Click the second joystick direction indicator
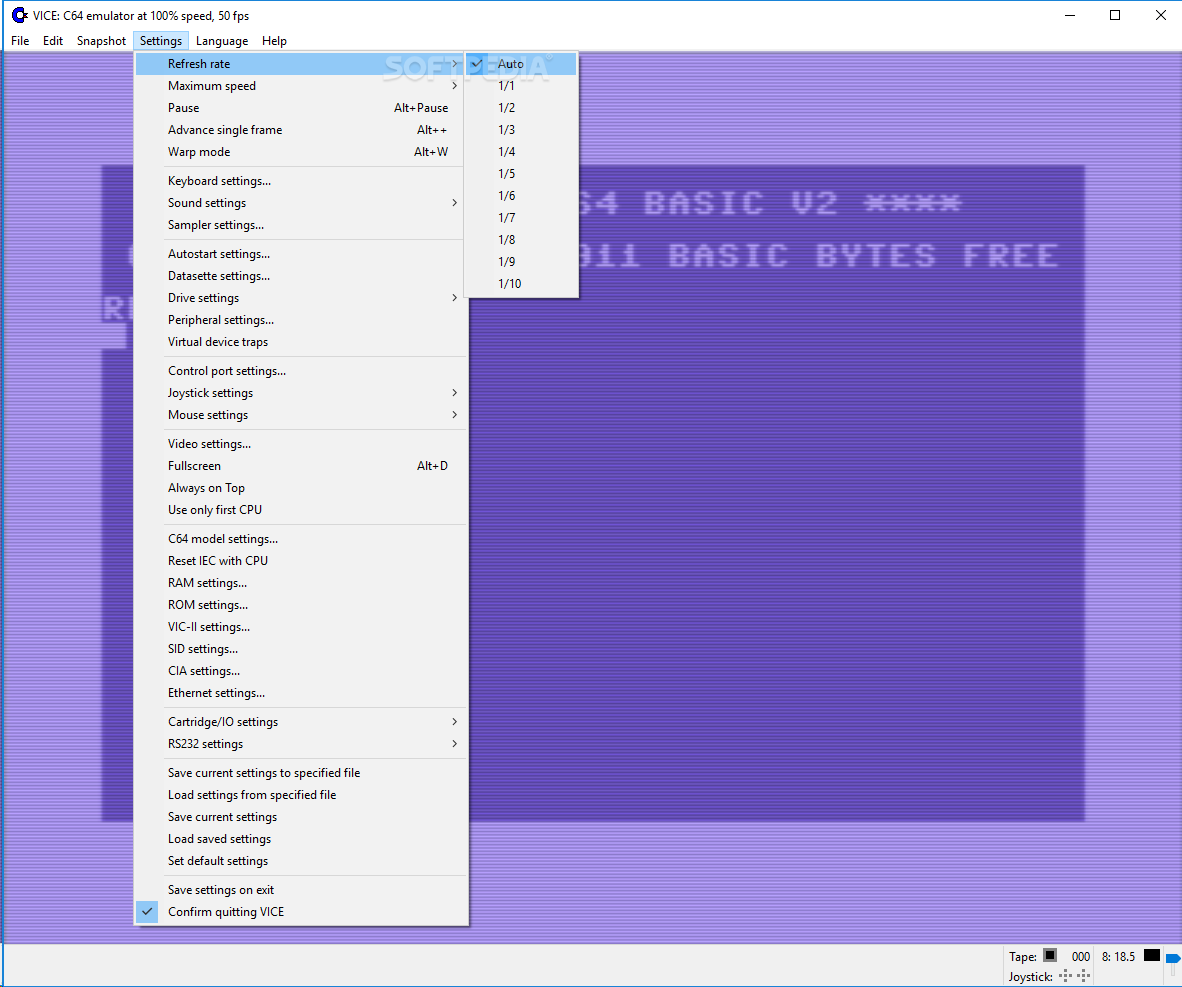The width and height of the screenshot is (1182, 987). (1083, 976)
